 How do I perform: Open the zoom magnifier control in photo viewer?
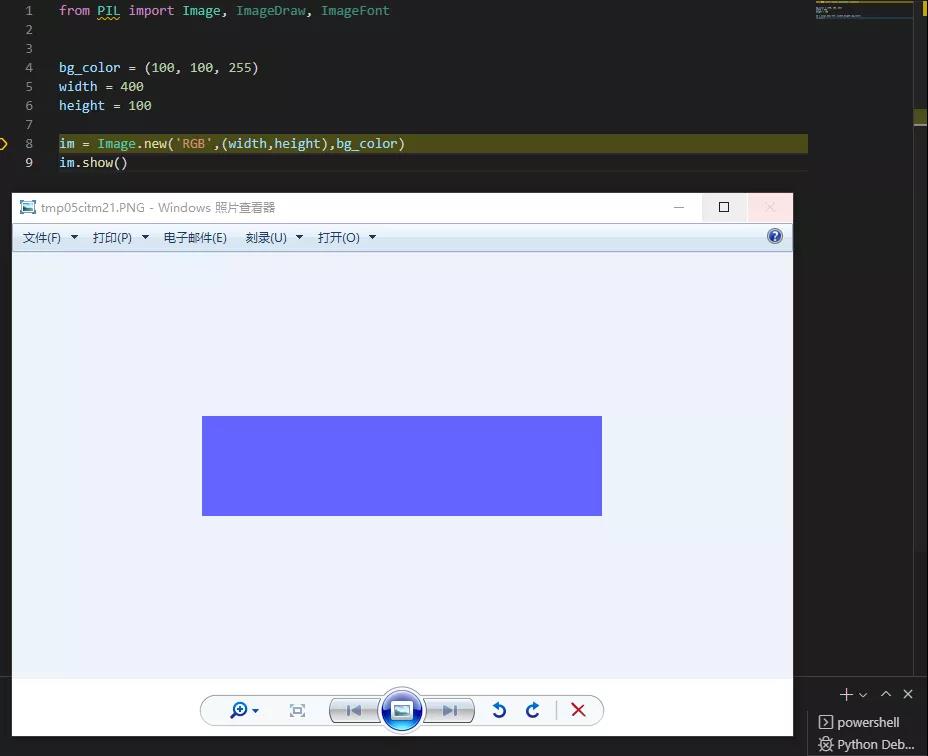tap(239, 710)
